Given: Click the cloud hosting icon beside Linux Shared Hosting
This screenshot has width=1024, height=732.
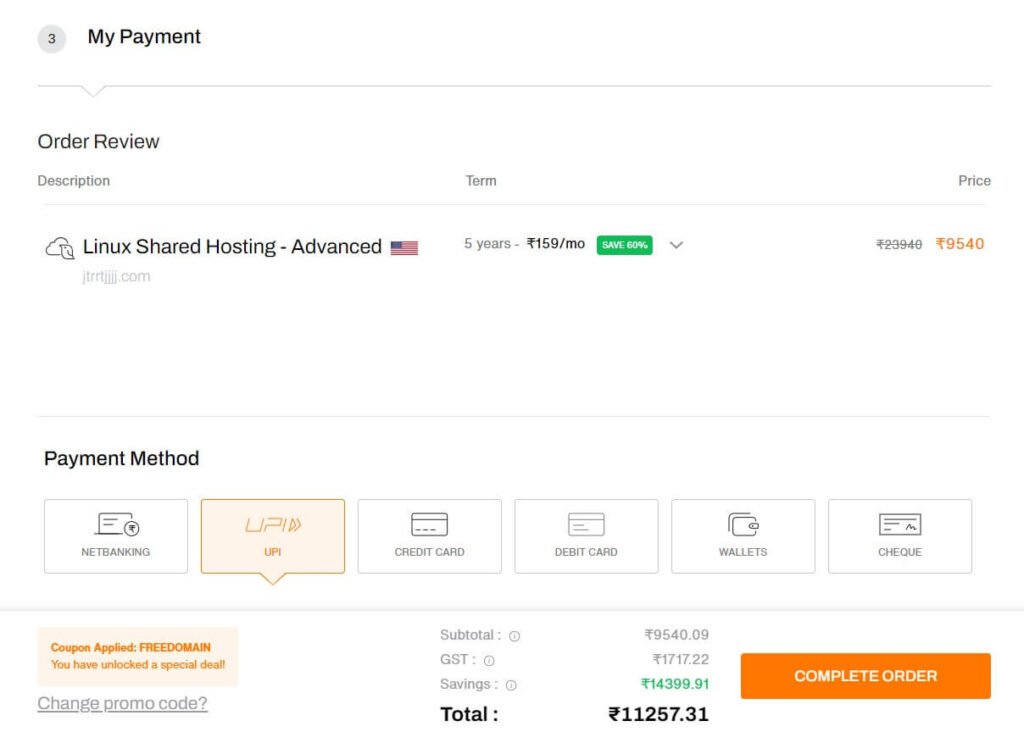Looking at the screenshot, I should coord(59,247).
